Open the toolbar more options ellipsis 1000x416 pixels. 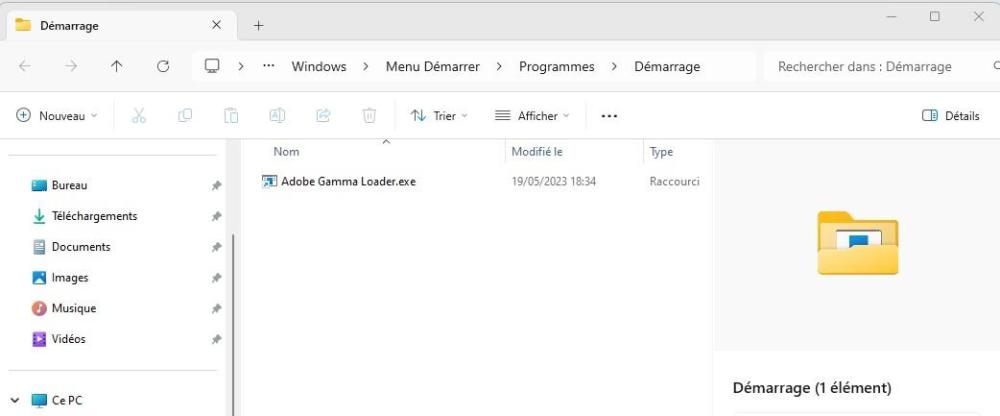(x=609, y=116)
